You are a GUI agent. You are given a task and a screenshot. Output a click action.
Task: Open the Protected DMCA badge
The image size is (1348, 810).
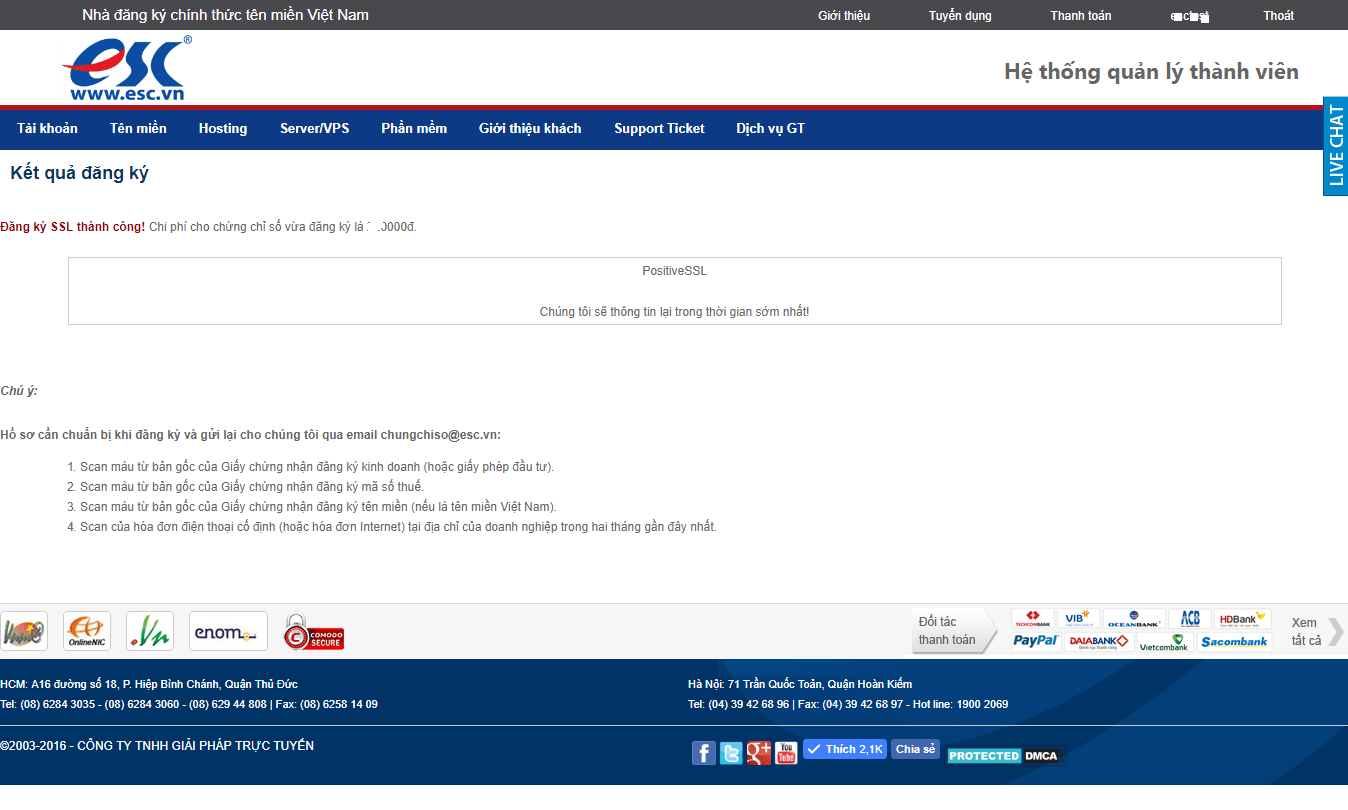pyautogui.click(x=1003, y=756)
